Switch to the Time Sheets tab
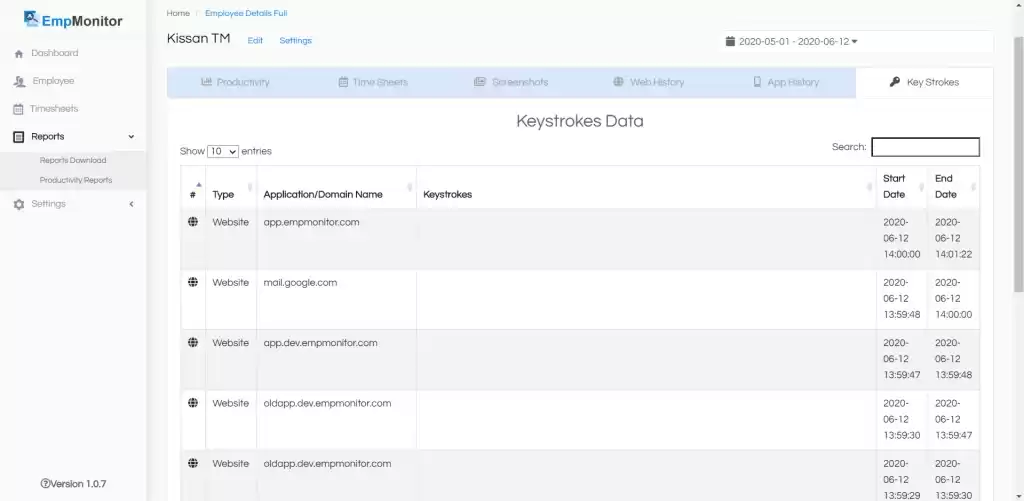The height and width of the screenshot is (501, 1024). 373,82
